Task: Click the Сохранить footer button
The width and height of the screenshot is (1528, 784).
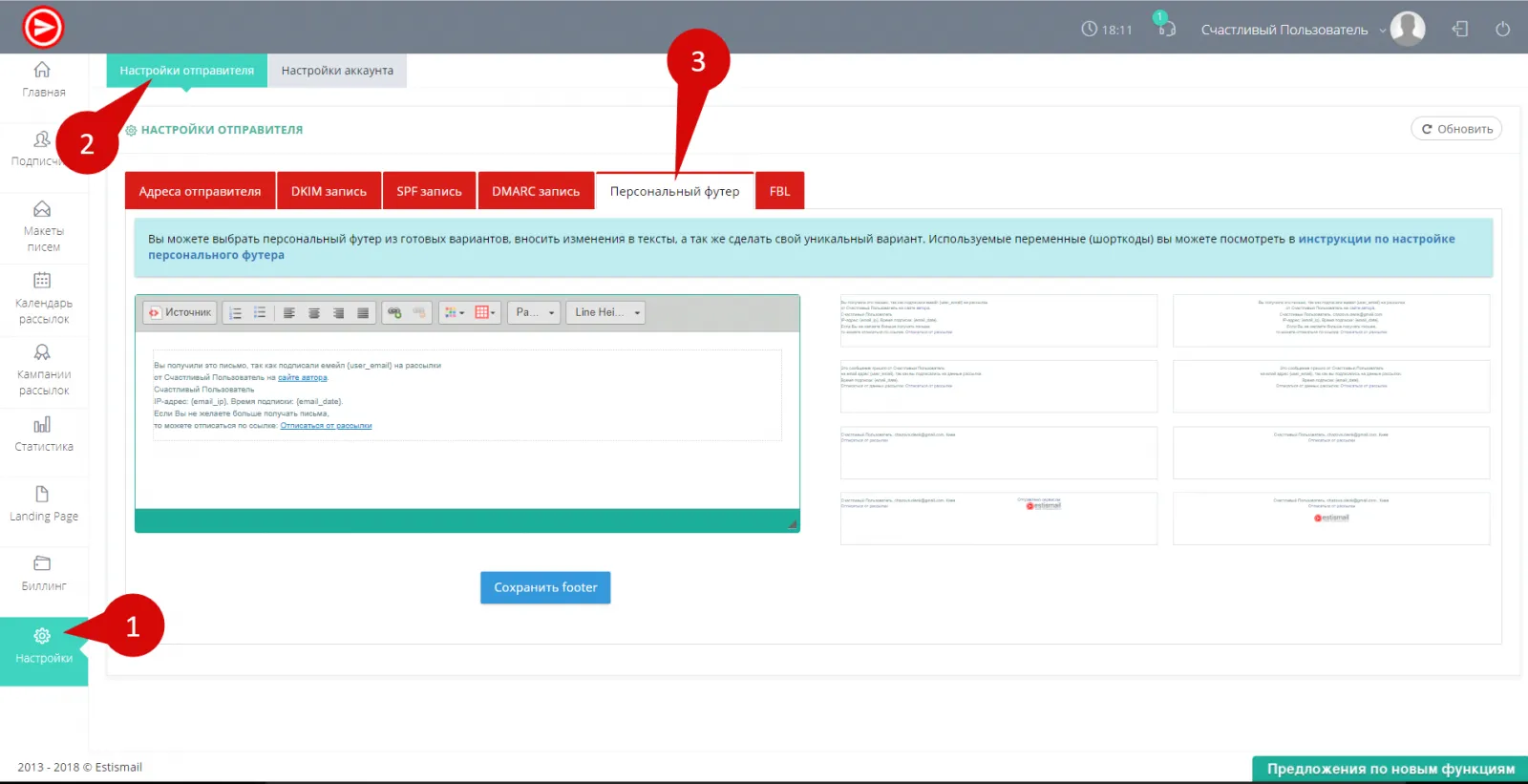Action: [x=545, y=588]
